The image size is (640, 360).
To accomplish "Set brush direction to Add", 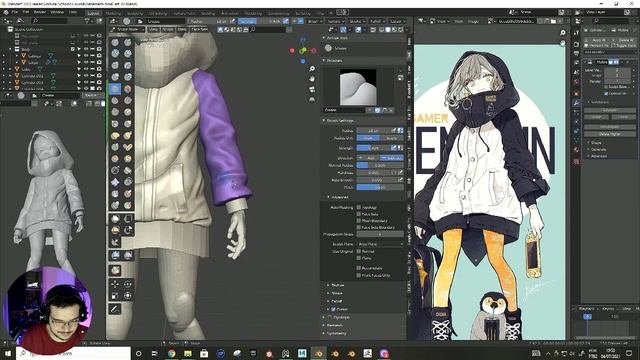I will [x=368, y=158].
